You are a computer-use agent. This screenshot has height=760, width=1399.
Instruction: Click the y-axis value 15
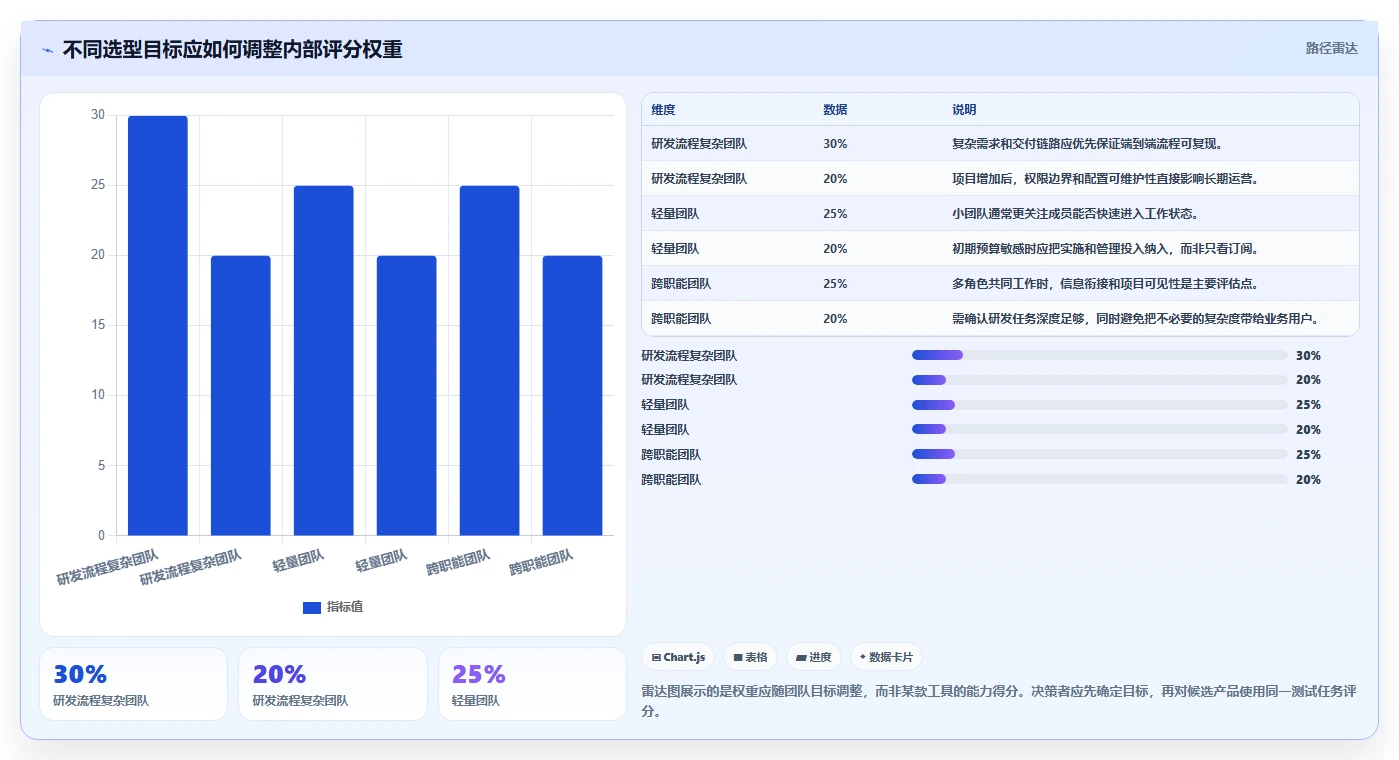97,325
